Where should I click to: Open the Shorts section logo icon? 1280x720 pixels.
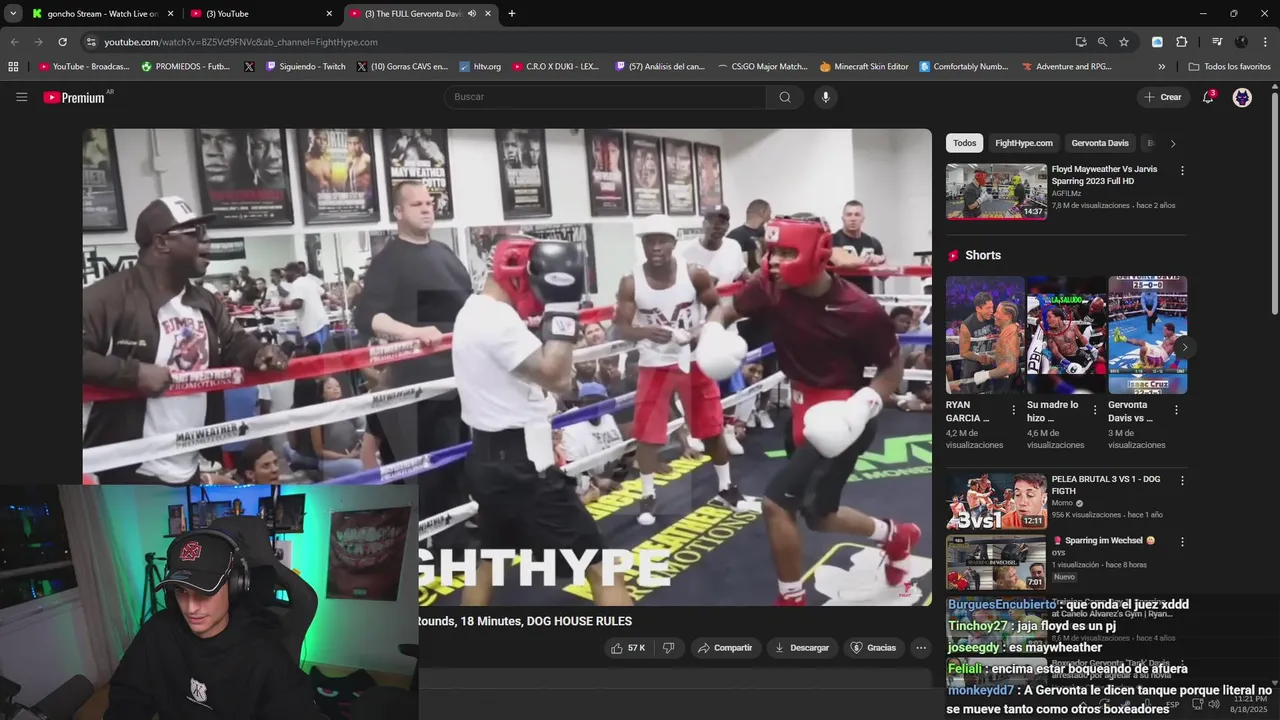953,255
